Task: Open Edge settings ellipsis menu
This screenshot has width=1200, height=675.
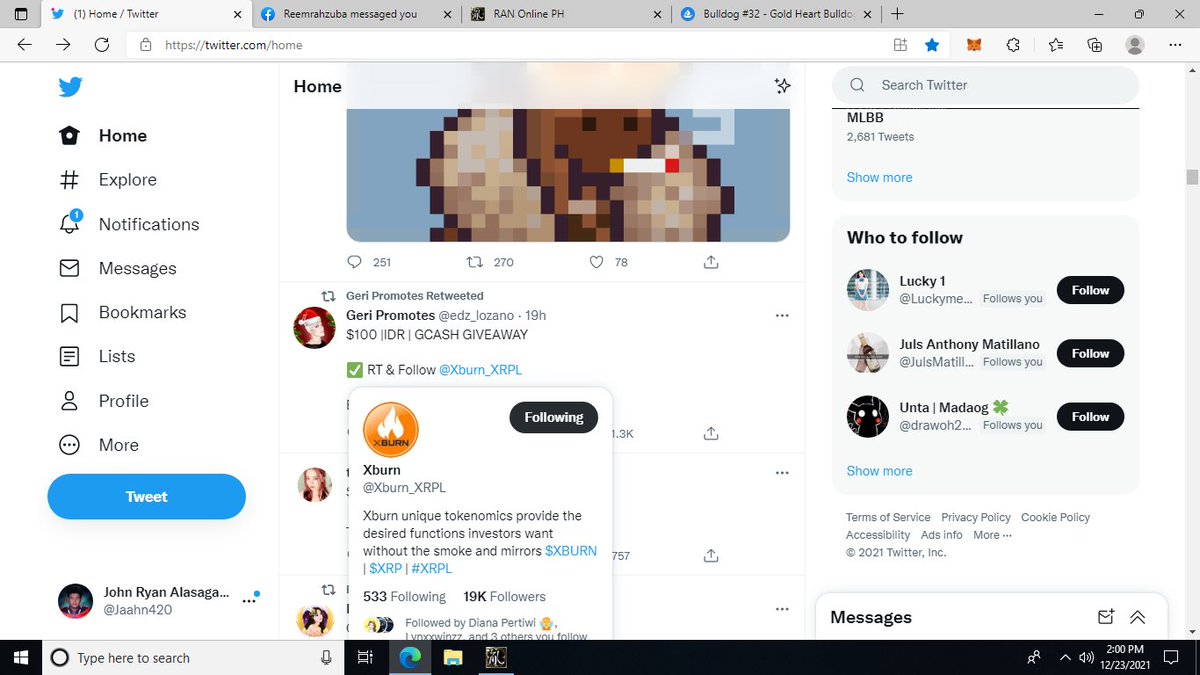Action: pos(1175,45)
